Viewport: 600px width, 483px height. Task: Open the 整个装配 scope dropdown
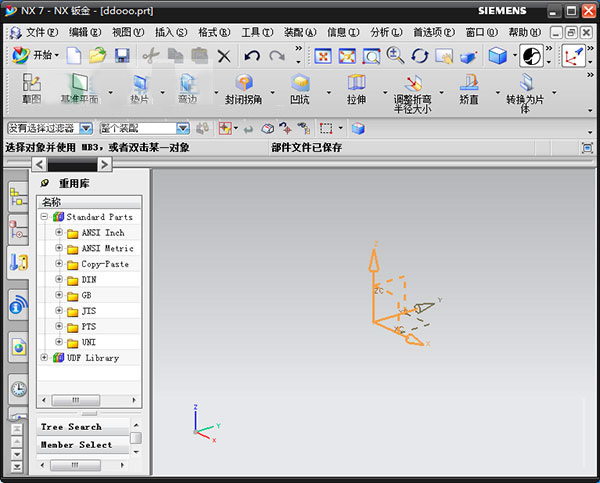tap(183, 128)
